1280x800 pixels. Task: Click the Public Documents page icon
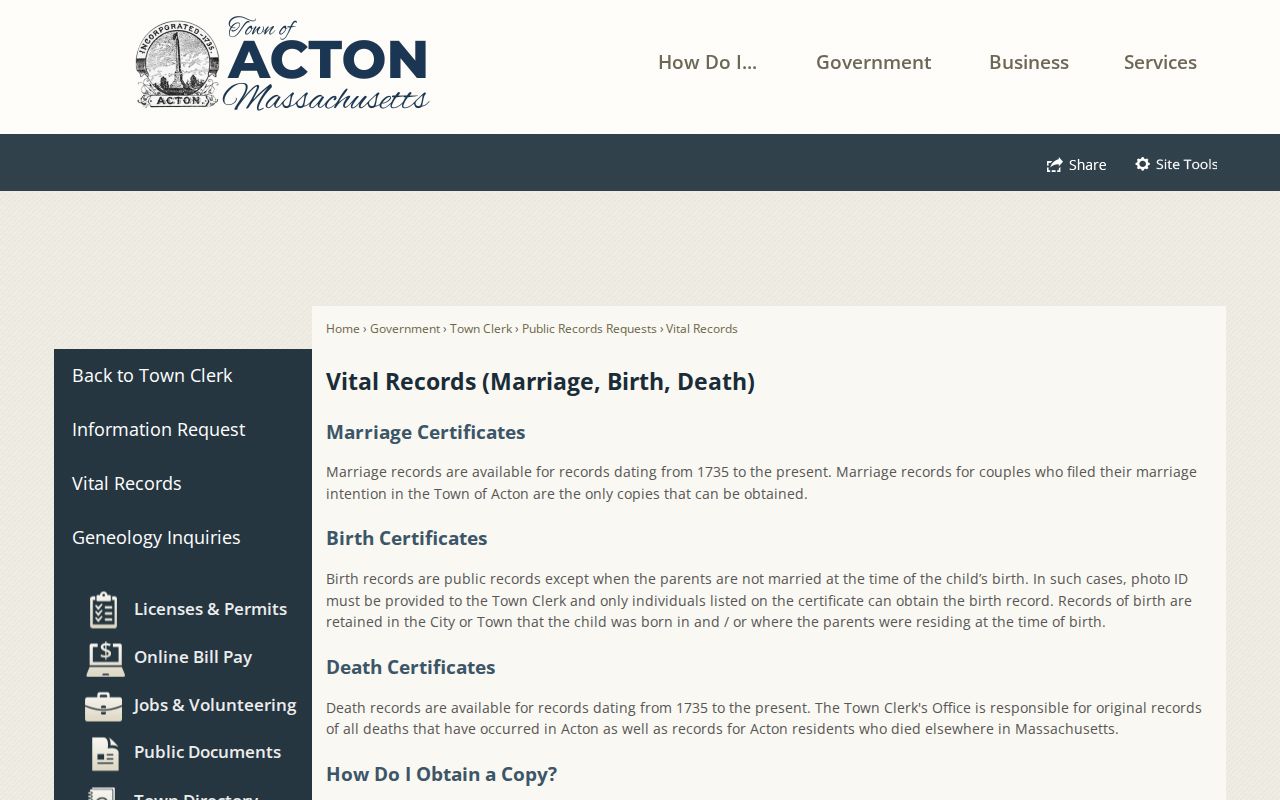[x=104, y=753]
